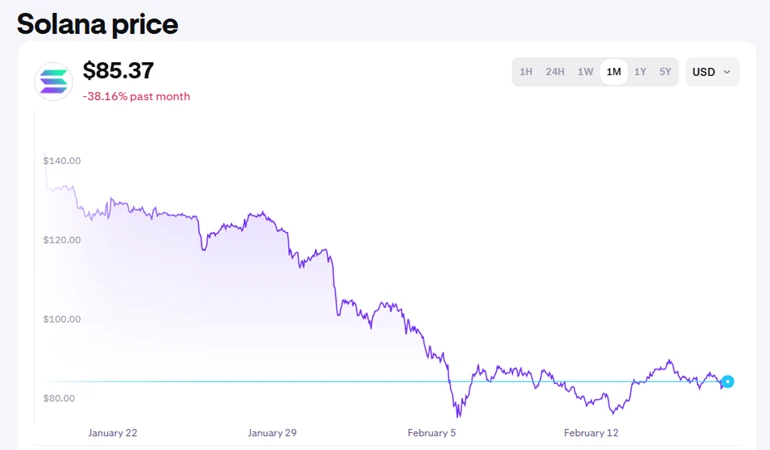This screenshot has height=450, width=770.
Task: Click the January 22 date label
Action: click(112, 433)
